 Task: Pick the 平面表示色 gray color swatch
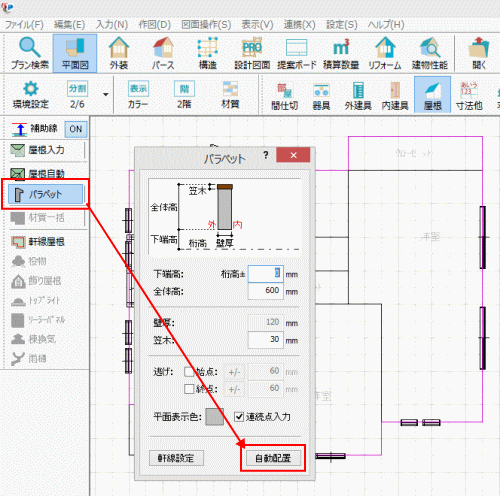[215, 417]
